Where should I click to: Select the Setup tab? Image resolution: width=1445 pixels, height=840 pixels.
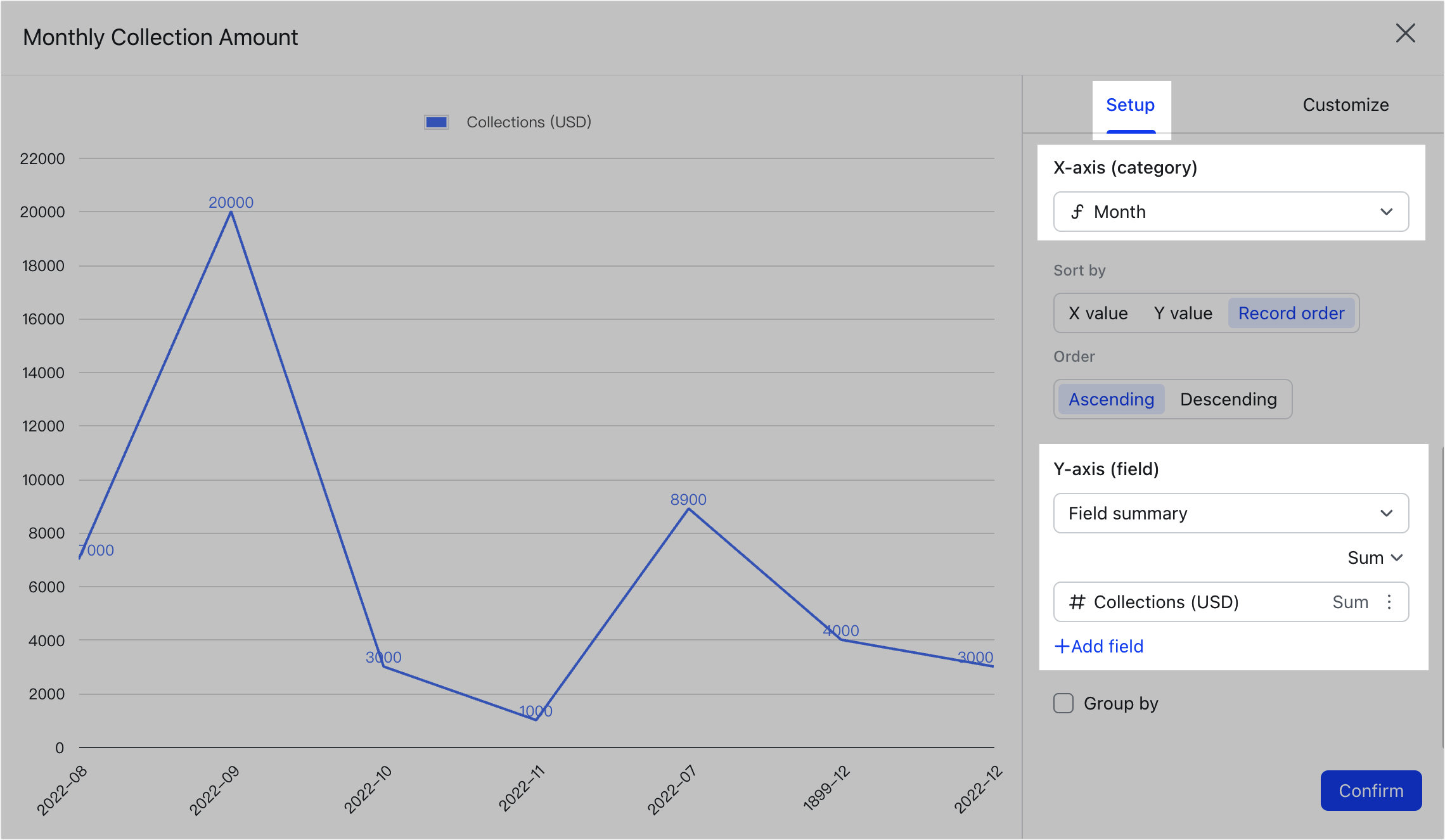click(x=1131, y=105)
